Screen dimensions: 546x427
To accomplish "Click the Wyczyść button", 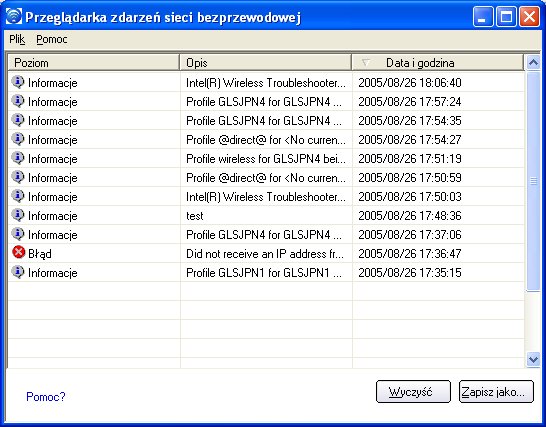I will [413, 392].
